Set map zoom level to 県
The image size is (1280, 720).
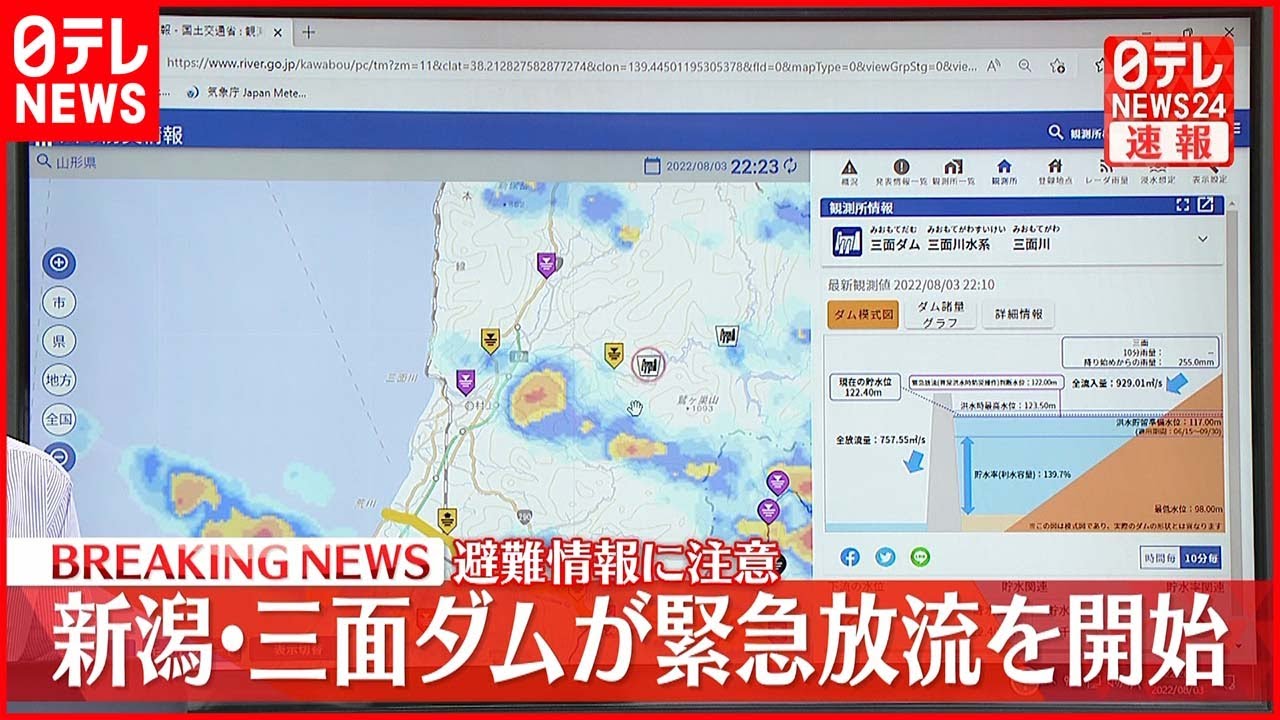59,341
